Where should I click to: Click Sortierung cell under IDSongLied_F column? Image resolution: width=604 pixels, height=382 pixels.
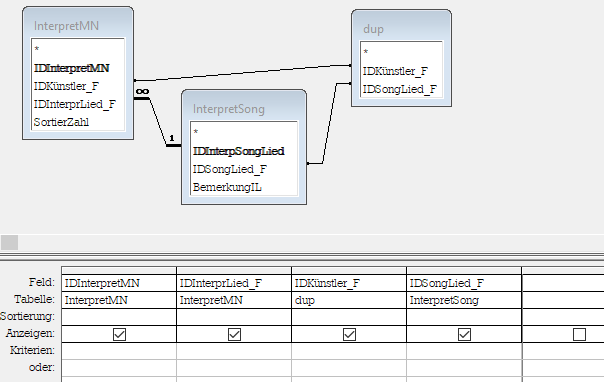(x=464, y=317)
